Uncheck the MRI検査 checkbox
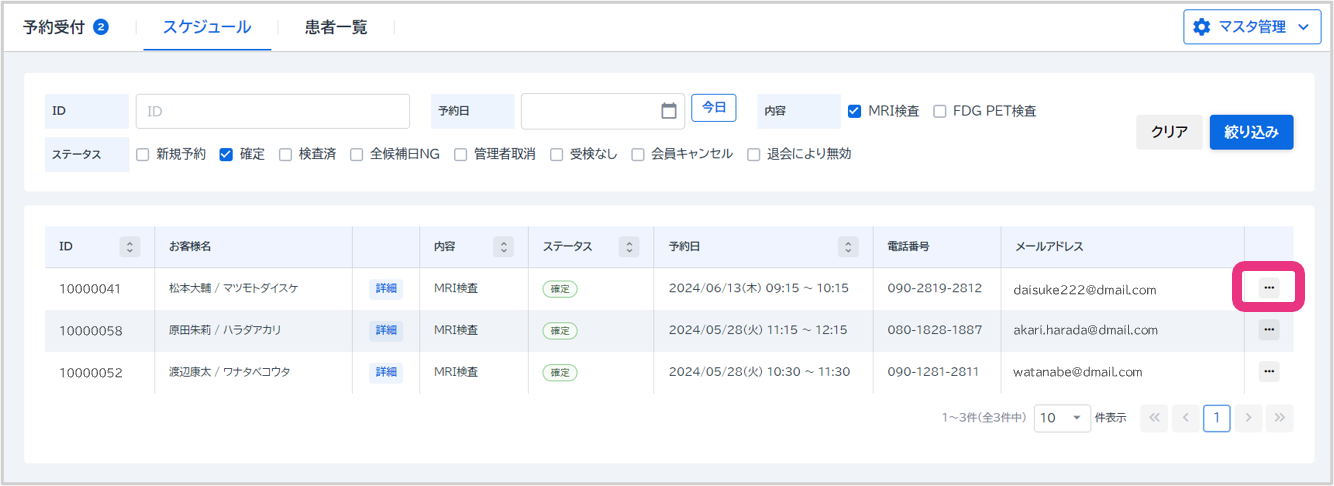The image size is (1334, 486). [x=854, y=111]
